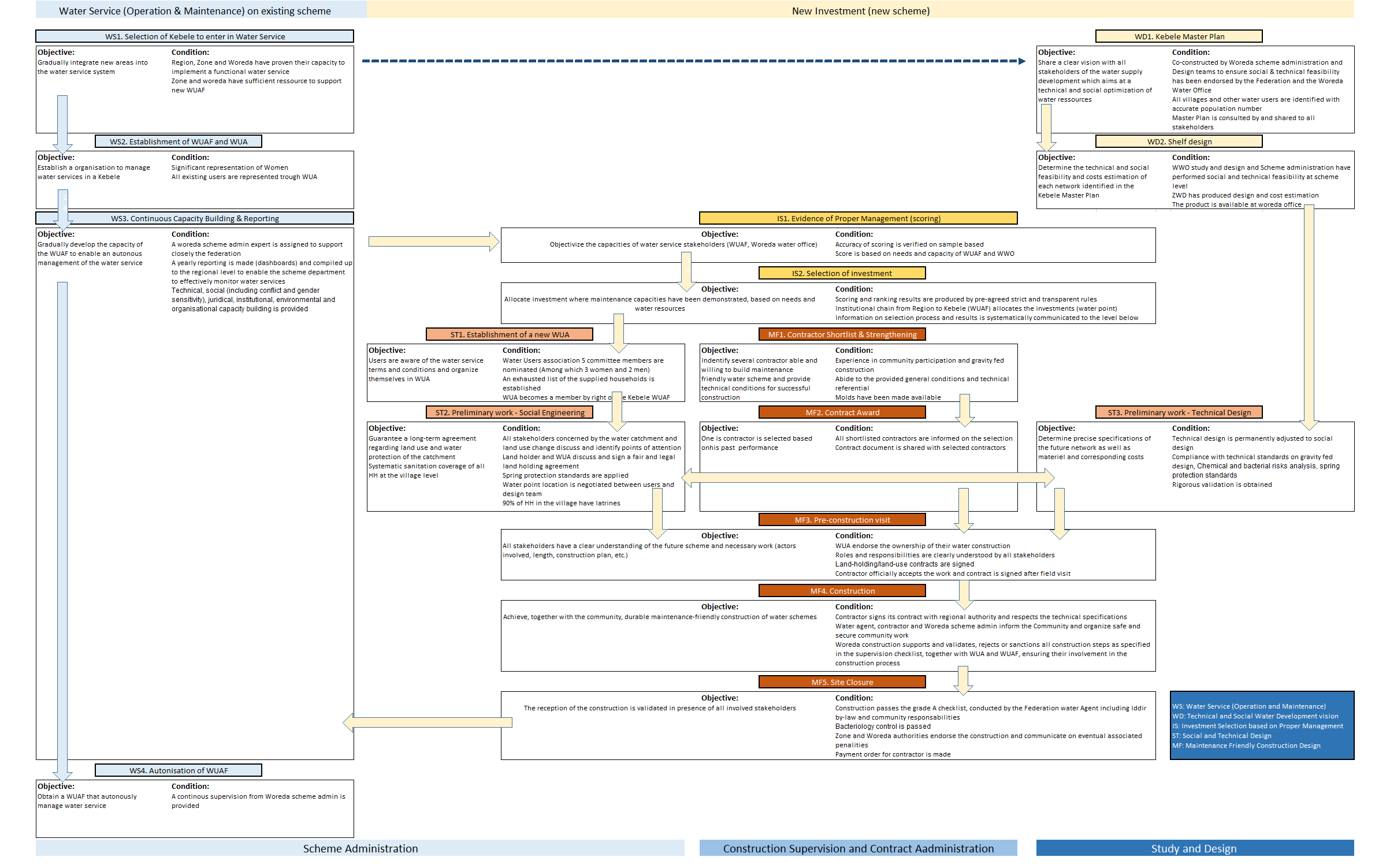The height and width of the screenshot is (868, 1390).
Task: Select ST1 Establishment of a new WUA
Action: 509,334
